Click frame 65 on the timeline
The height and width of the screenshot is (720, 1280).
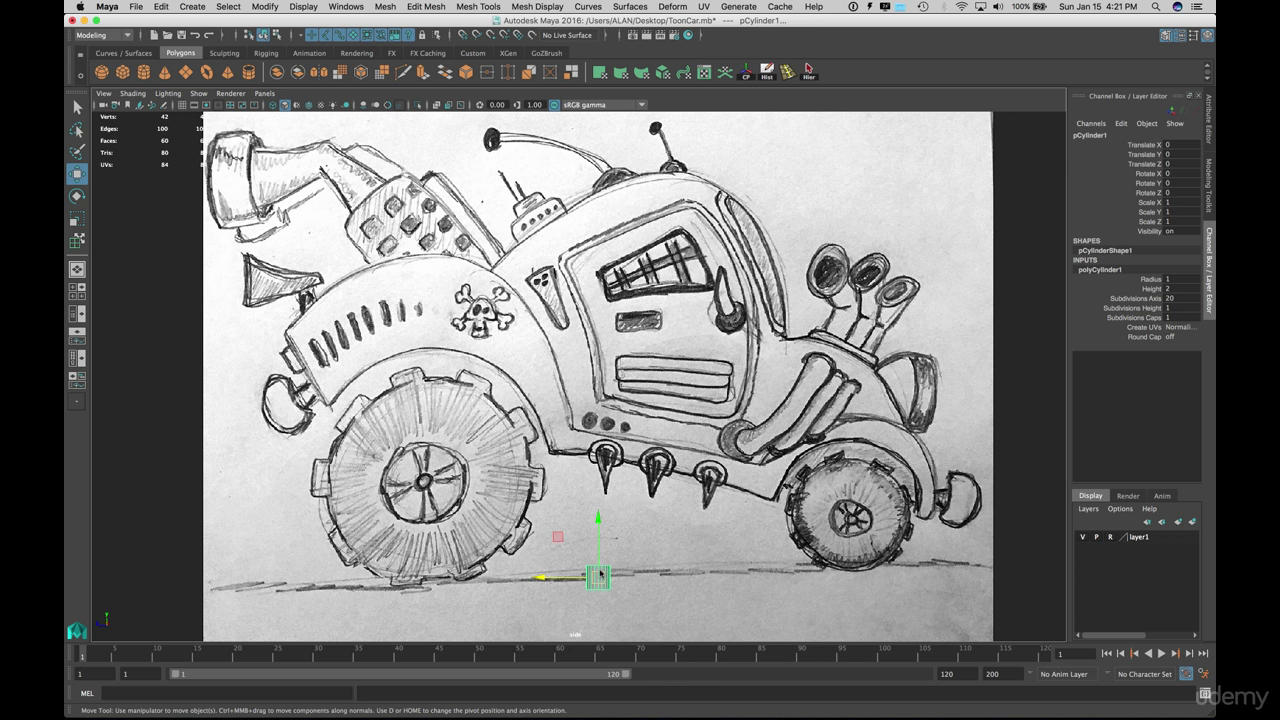click(x=600, y=653)
